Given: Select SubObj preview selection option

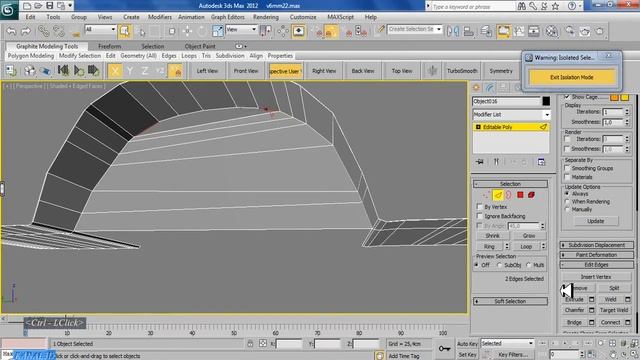Looking at the screenshot, I should 499,265.
